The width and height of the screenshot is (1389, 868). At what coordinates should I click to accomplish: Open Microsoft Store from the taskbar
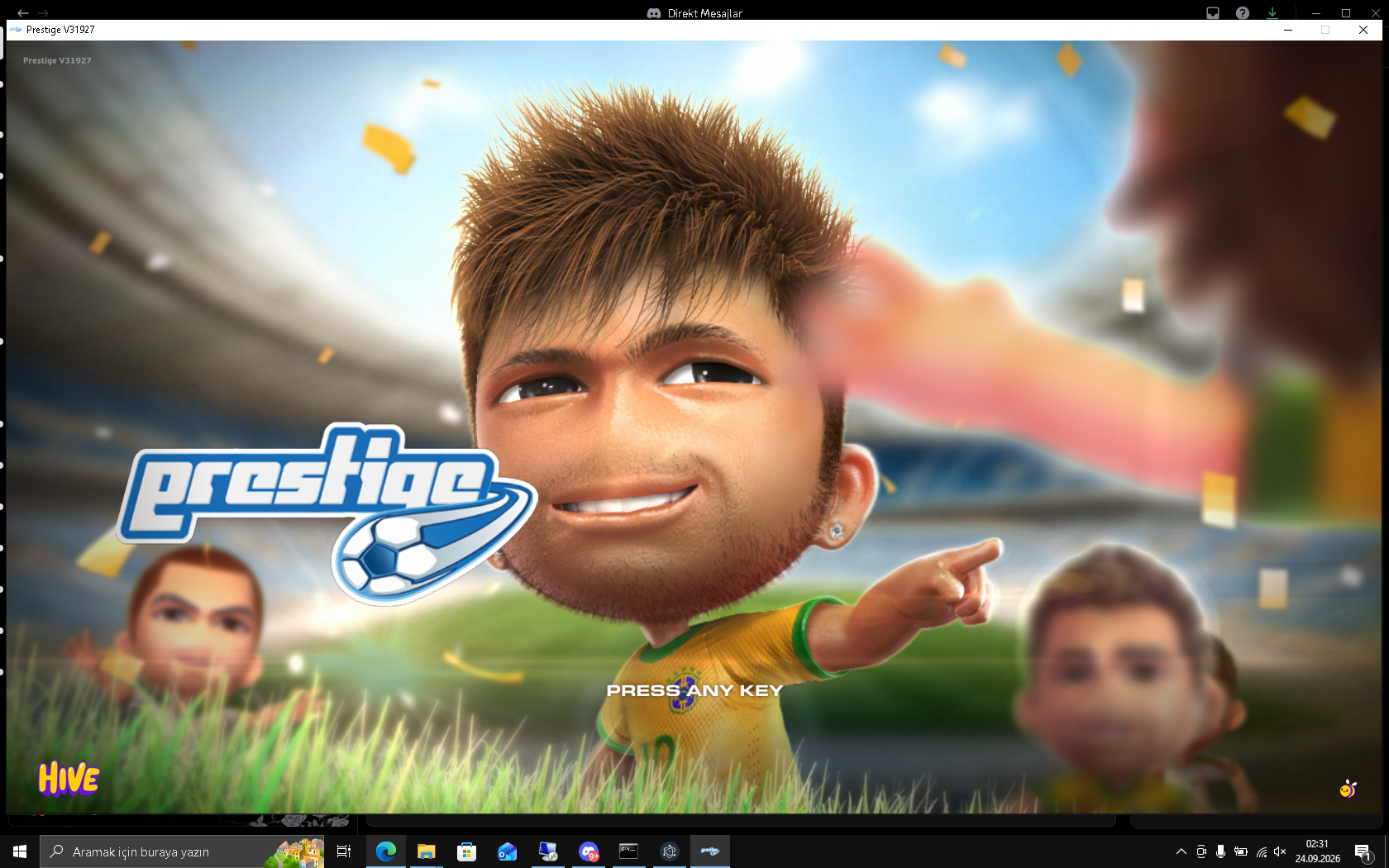click(467, 851)
